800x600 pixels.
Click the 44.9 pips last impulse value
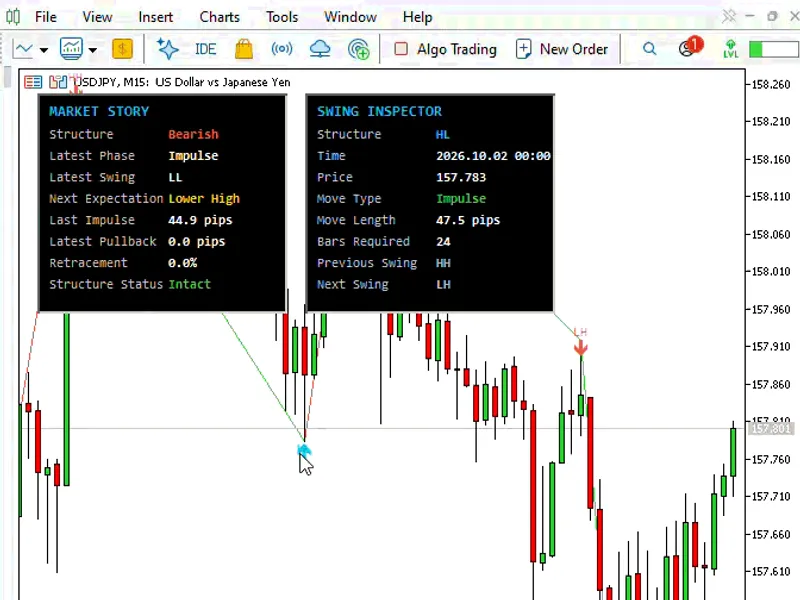200,220
